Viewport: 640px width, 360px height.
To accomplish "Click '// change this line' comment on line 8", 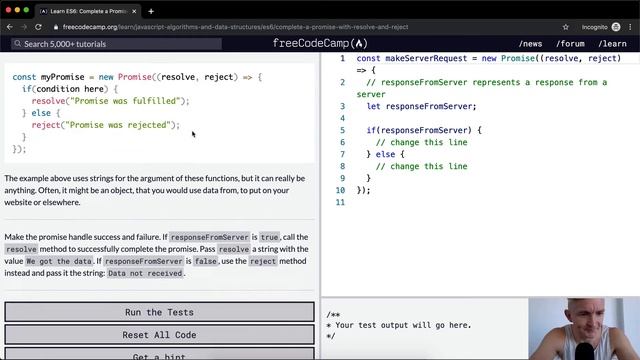I will 421,167.
